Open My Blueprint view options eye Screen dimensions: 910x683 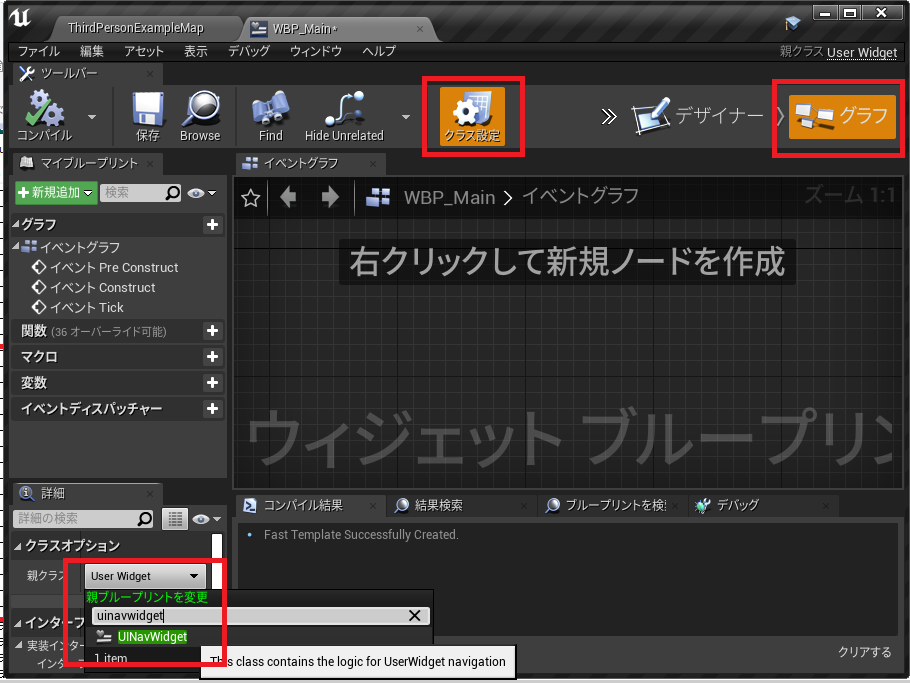click(x=201, y=193)
